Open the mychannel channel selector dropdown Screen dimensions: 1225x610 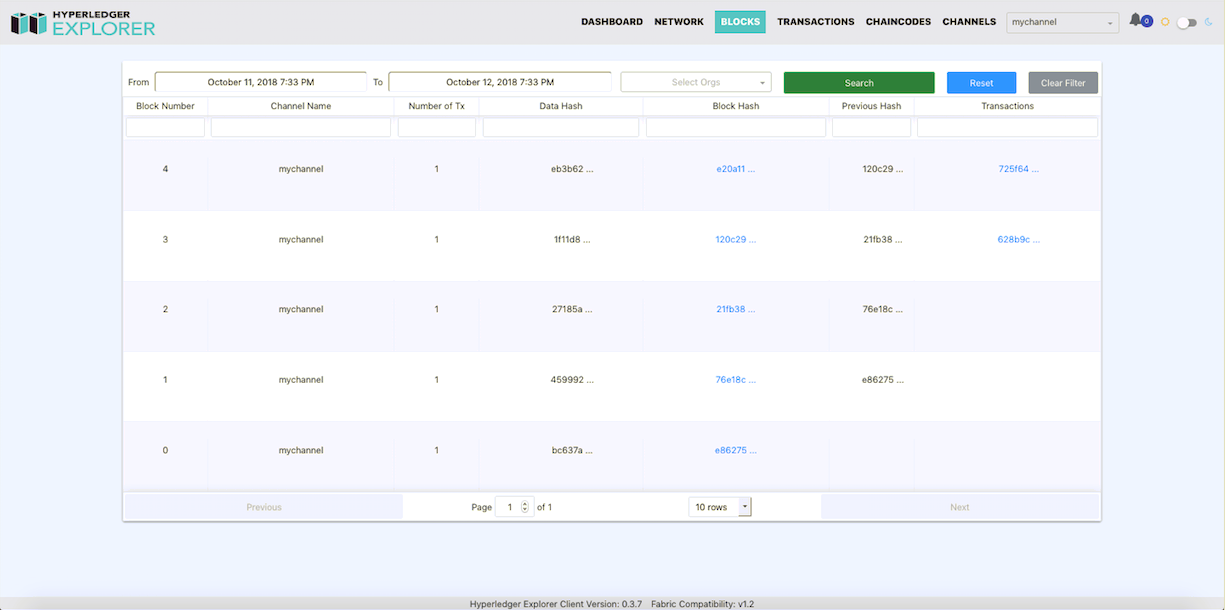tap(1062, 22)
